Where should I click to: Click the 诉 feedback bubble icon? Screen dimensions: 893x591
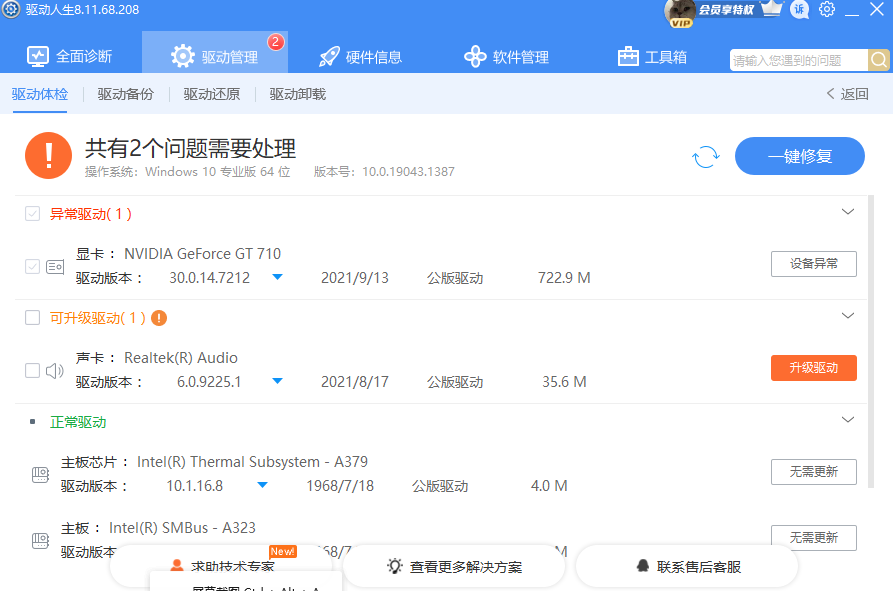(x=799, y=9)
